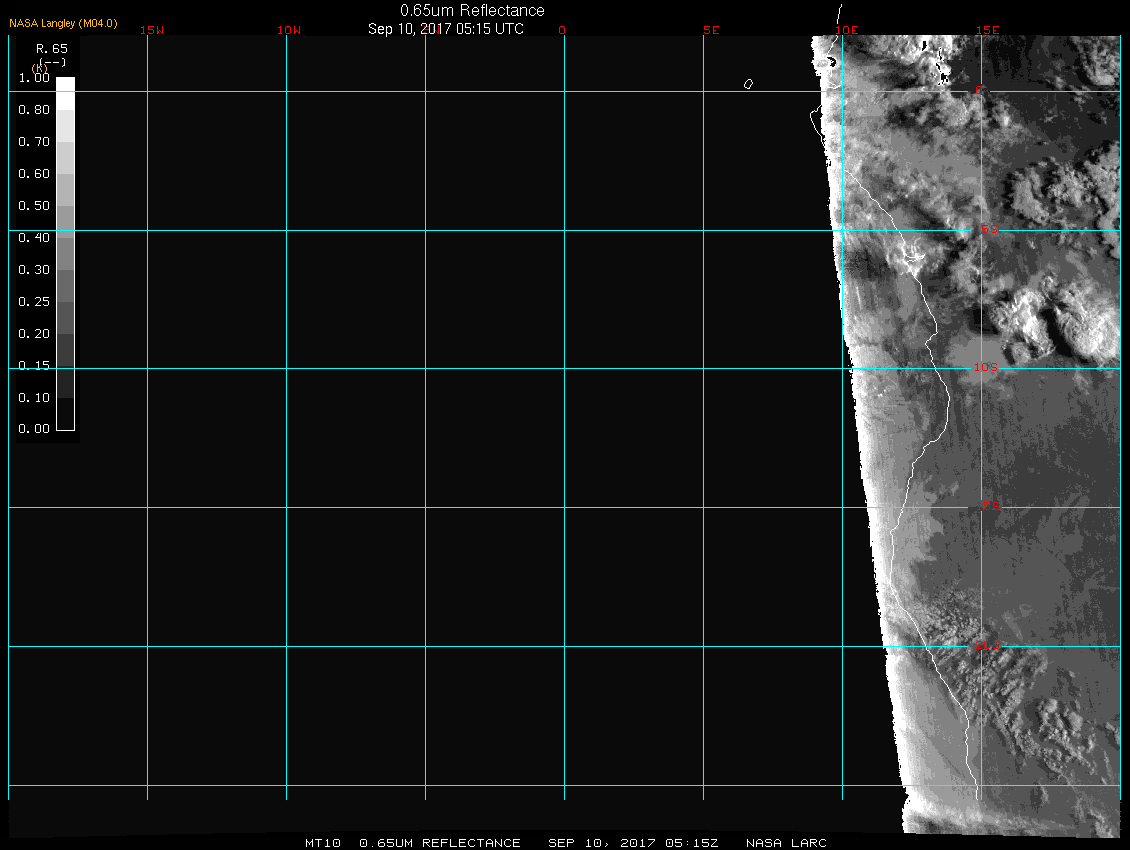Click the 0.80 colorbar tick label
This screenshot has height=850, width=1130.
coord(34,110)
